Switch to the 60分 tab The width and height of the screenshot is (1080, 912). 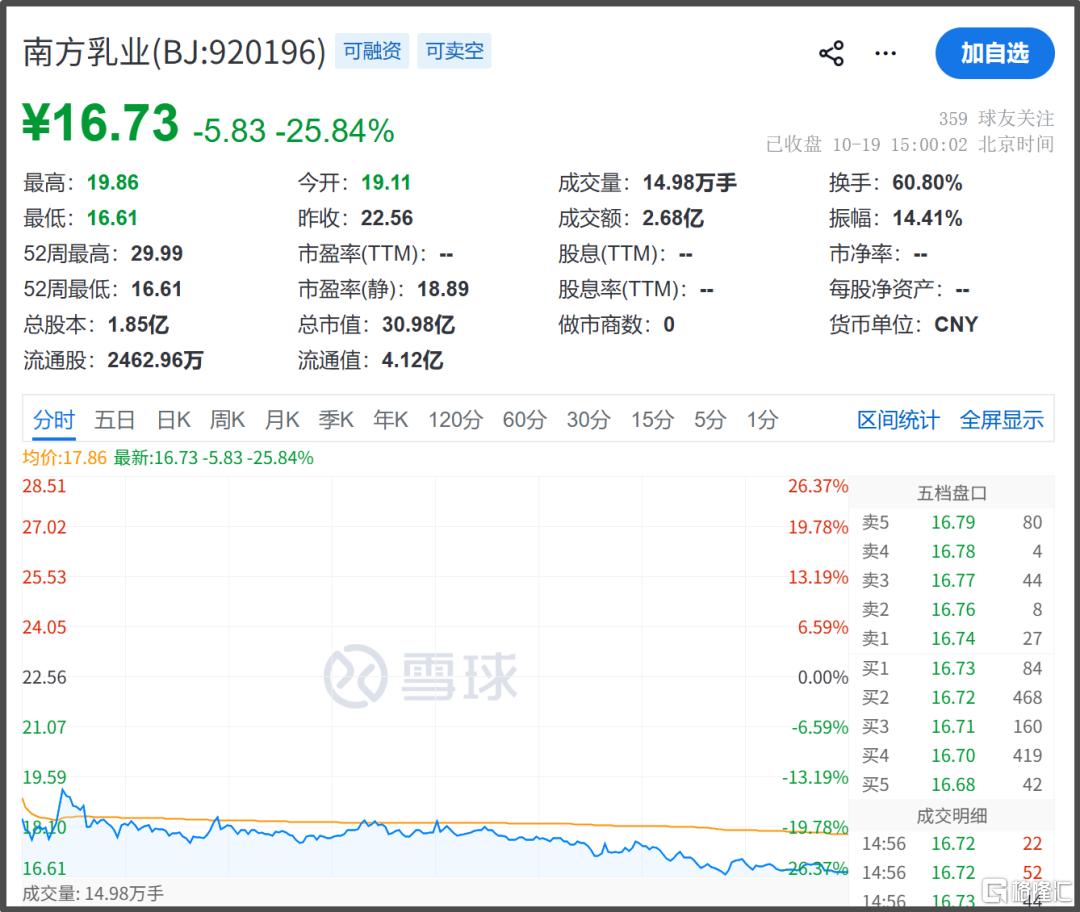point(525,419)
